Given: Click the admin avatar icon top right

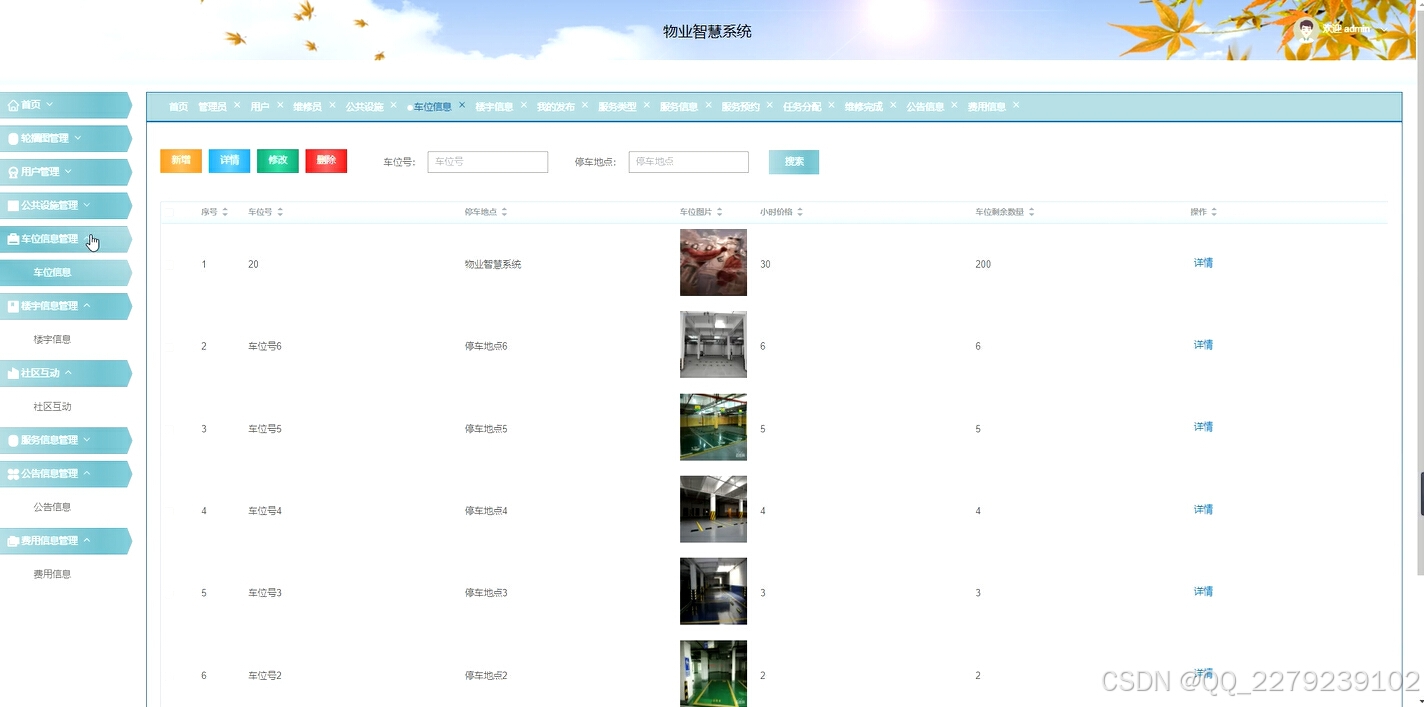Looking at the screenshot, I should click(x=1306, y=28).
